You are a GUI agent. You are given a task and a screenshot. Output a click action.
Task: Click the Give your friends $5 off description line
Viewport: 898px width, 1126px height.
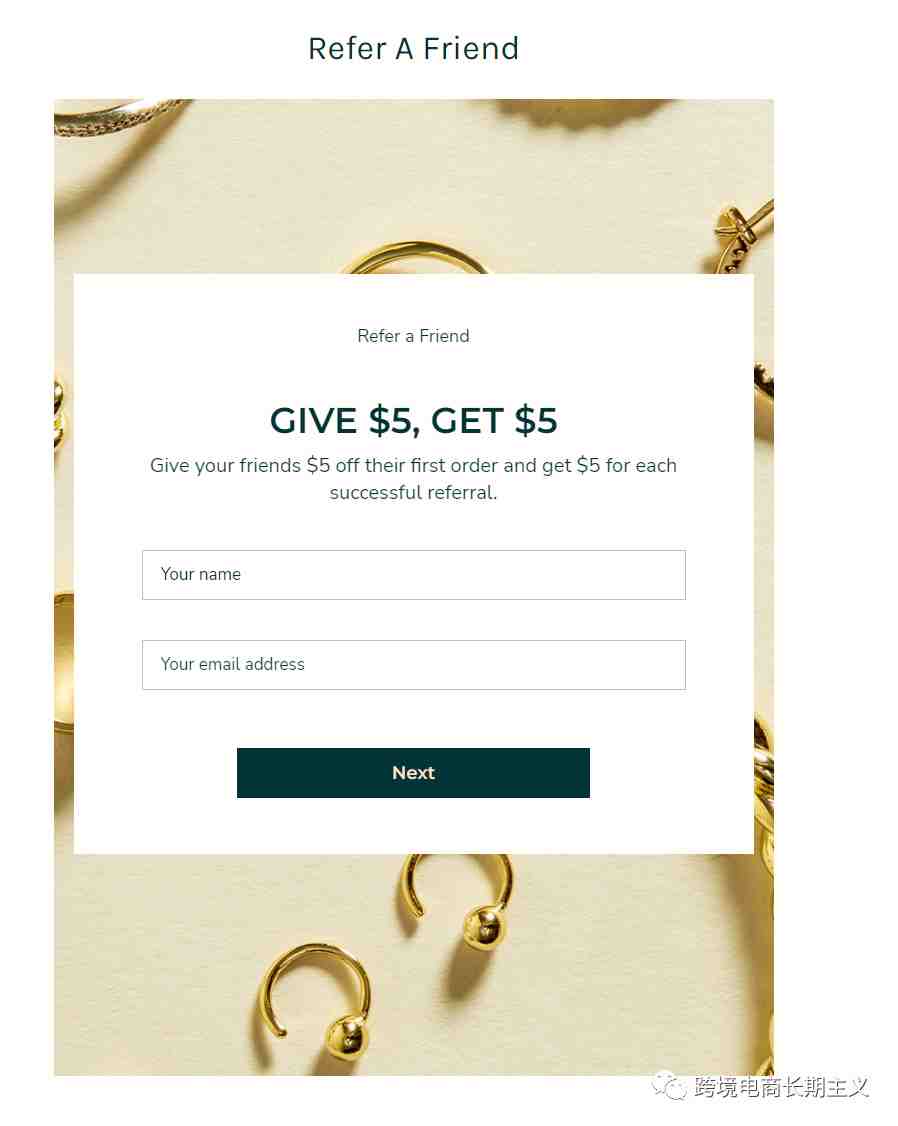point(413,465)
